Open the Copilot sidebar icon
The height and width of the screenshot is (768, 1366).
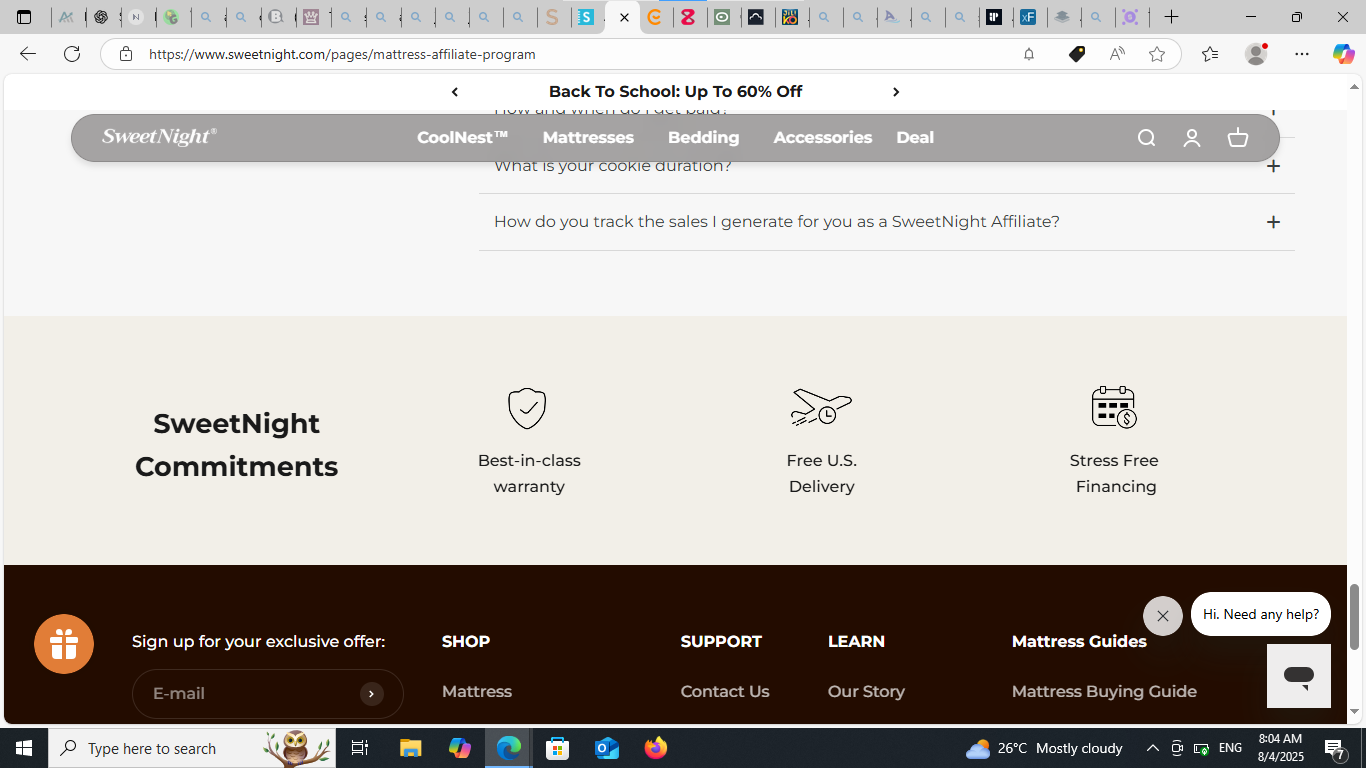tap(1343, 54)
